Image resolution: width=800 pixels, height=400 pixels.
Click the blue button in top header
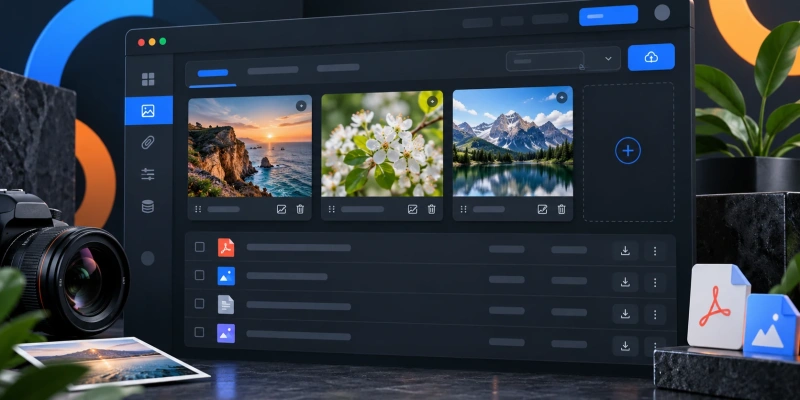point(608,16)
